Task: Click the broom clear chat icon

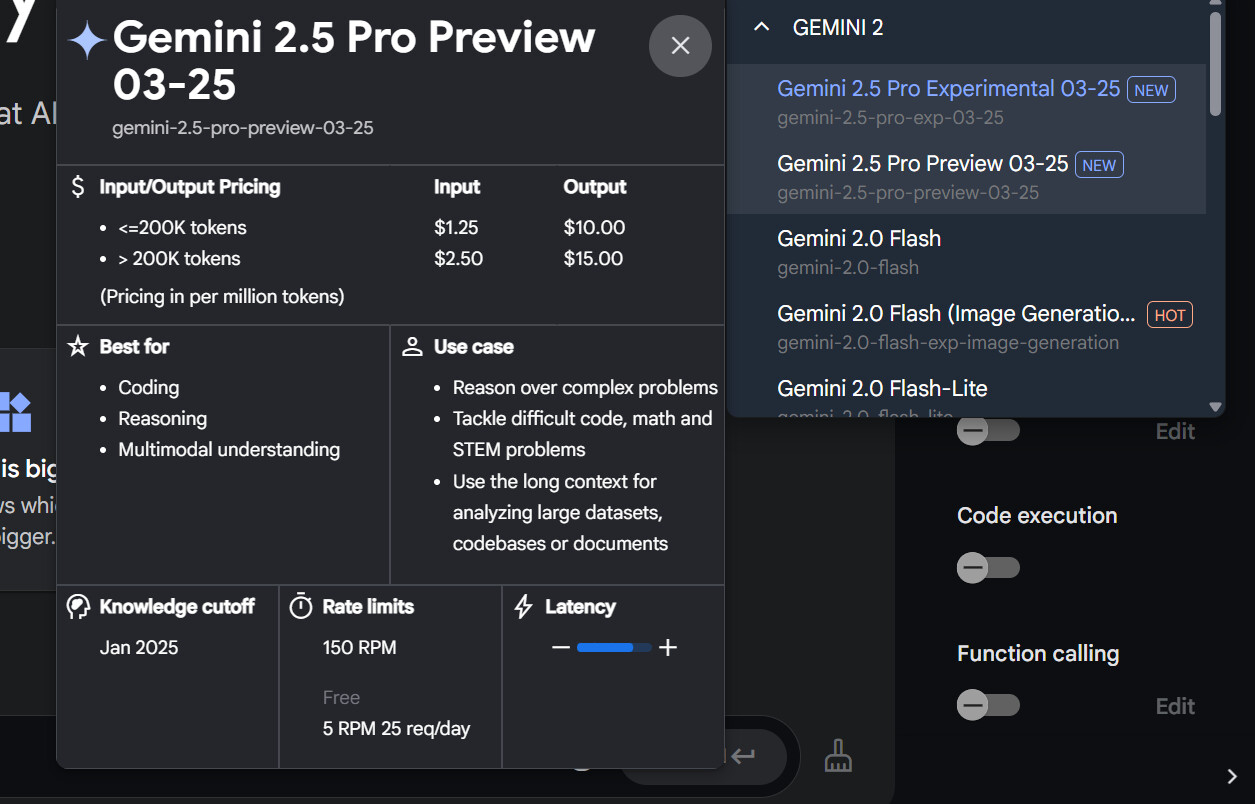Action: tap(838, 756)
